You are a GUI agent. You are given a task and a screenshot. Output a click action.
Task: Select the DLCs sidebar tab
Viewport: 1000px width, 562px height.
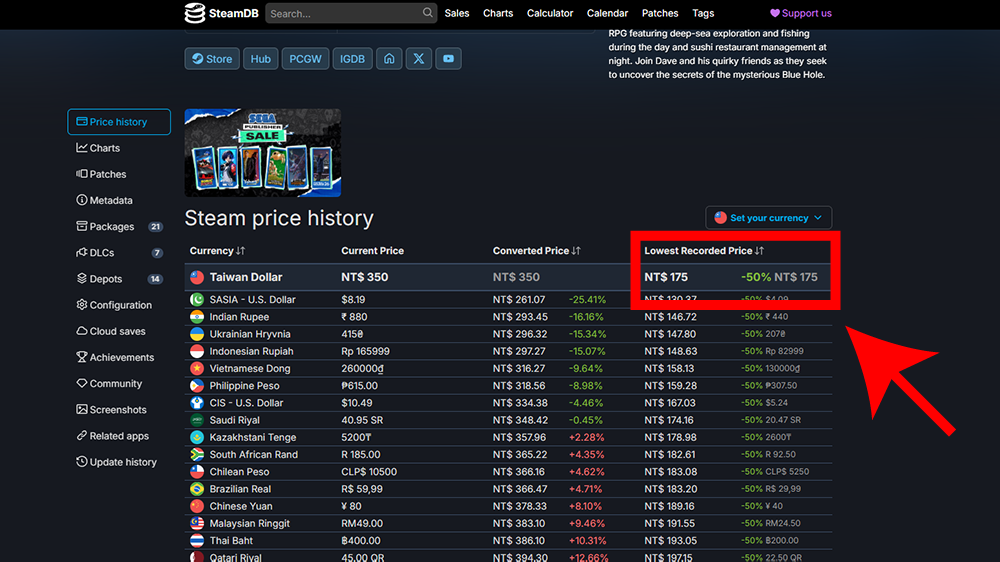pyautogui.click(x=119, y=253)
